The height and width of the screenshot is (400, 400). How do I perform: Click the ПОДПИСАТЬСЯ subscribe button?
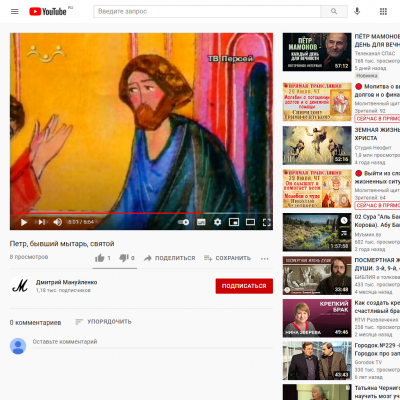244,286
